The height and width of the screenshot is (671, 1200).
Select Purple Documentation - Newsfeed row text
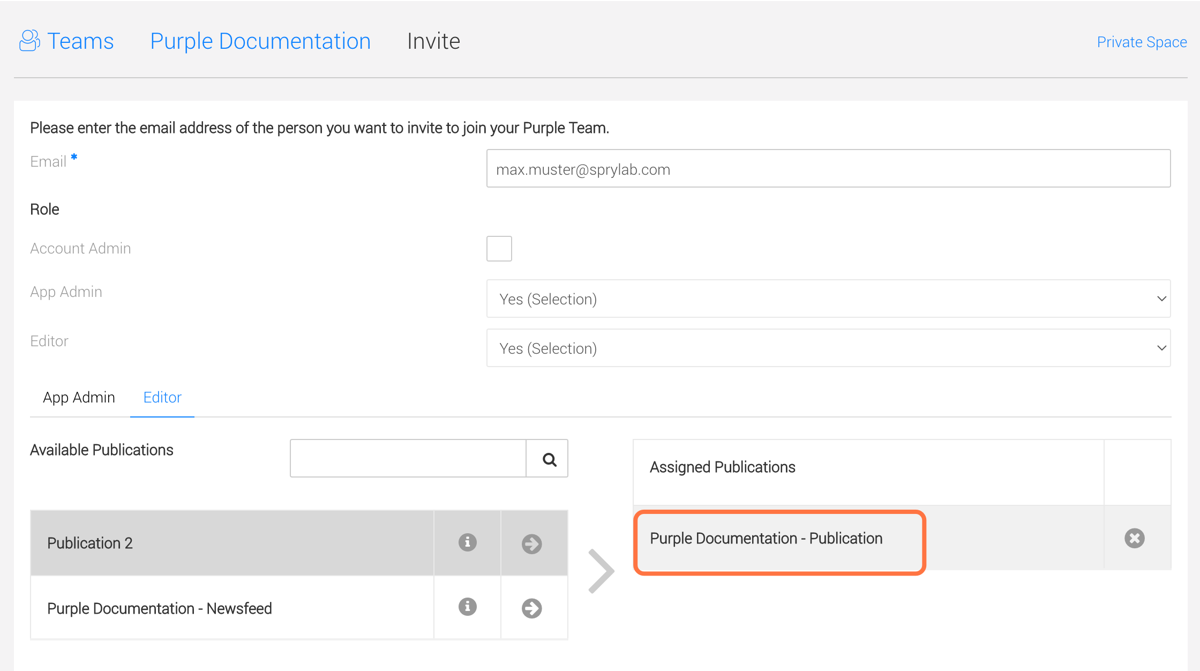(x=160, y=608)
